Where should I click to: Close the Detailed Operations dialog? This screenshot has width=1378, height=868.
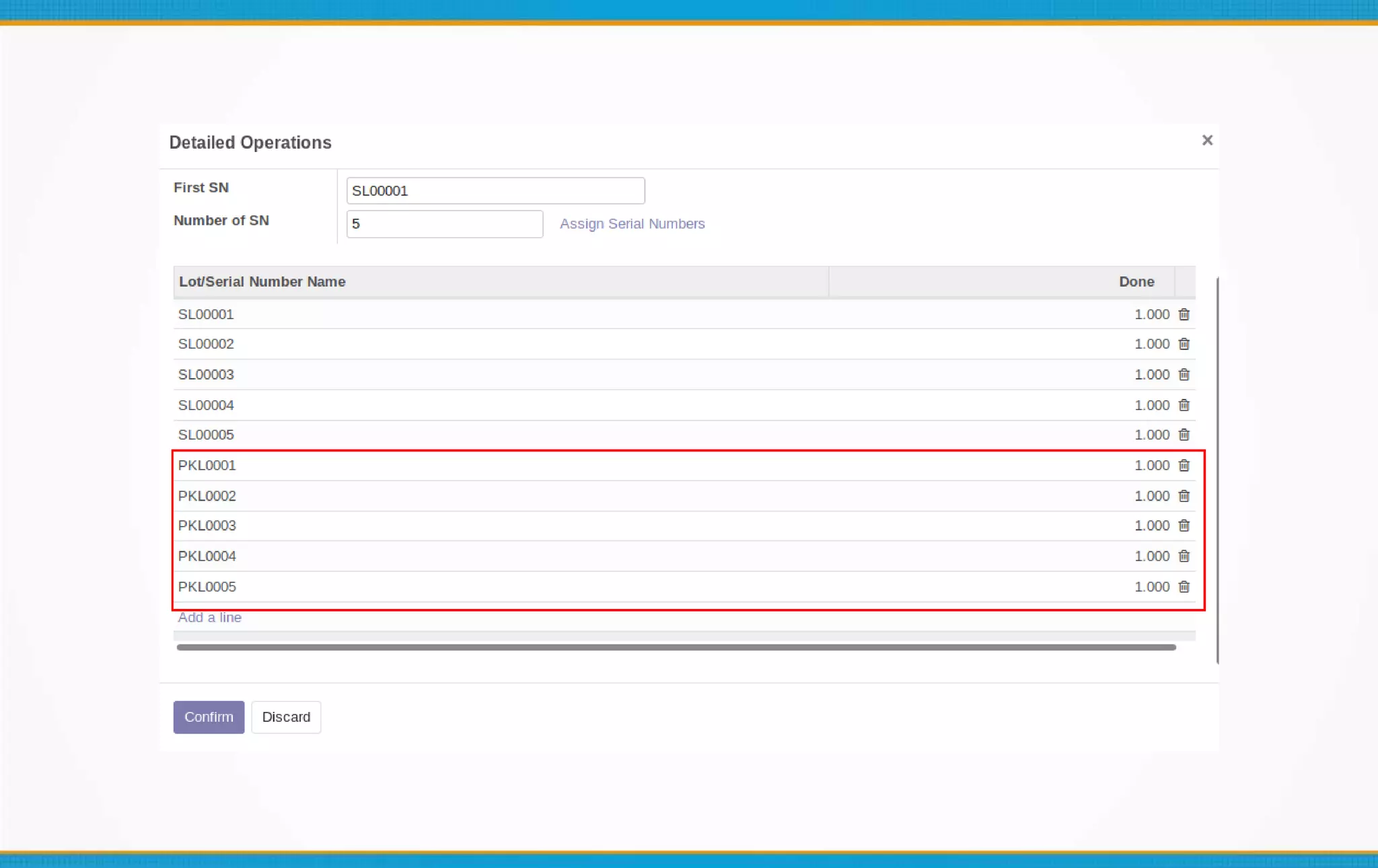[x=1207, y=140]
